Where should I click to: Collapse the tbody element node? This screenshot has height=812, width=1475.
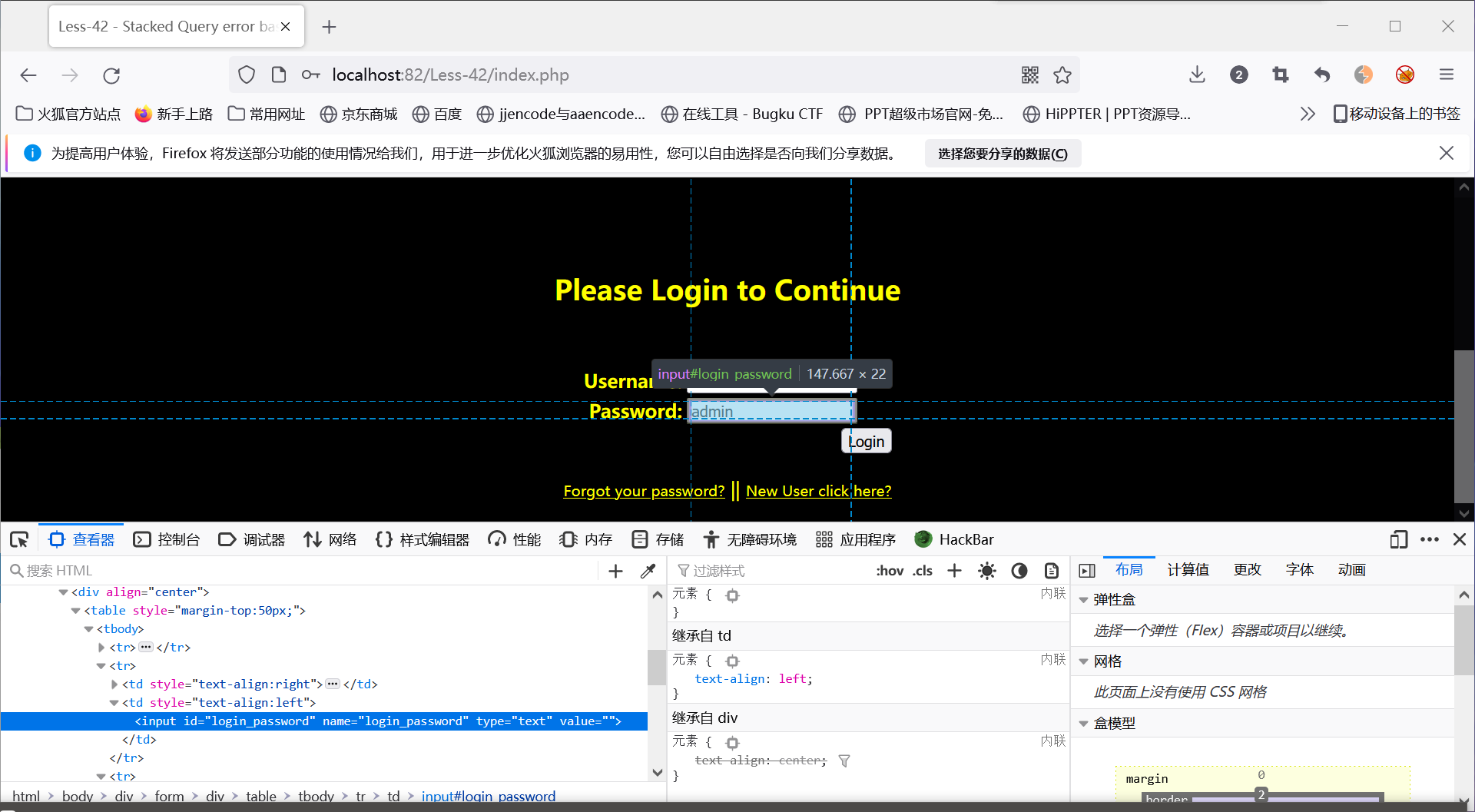point(89,628)
